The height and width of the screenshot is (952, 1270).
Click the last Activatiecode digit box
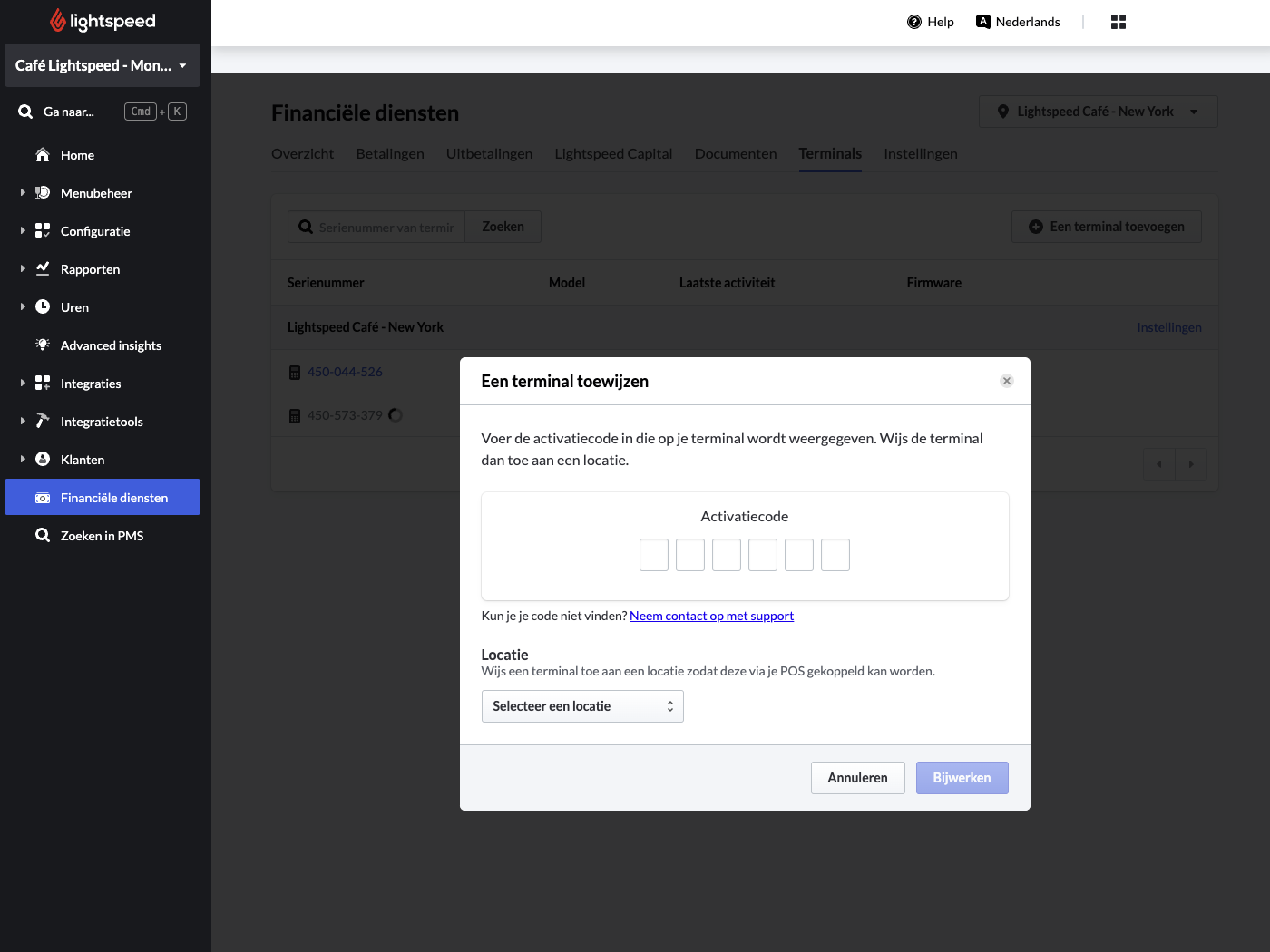(835, 555)
